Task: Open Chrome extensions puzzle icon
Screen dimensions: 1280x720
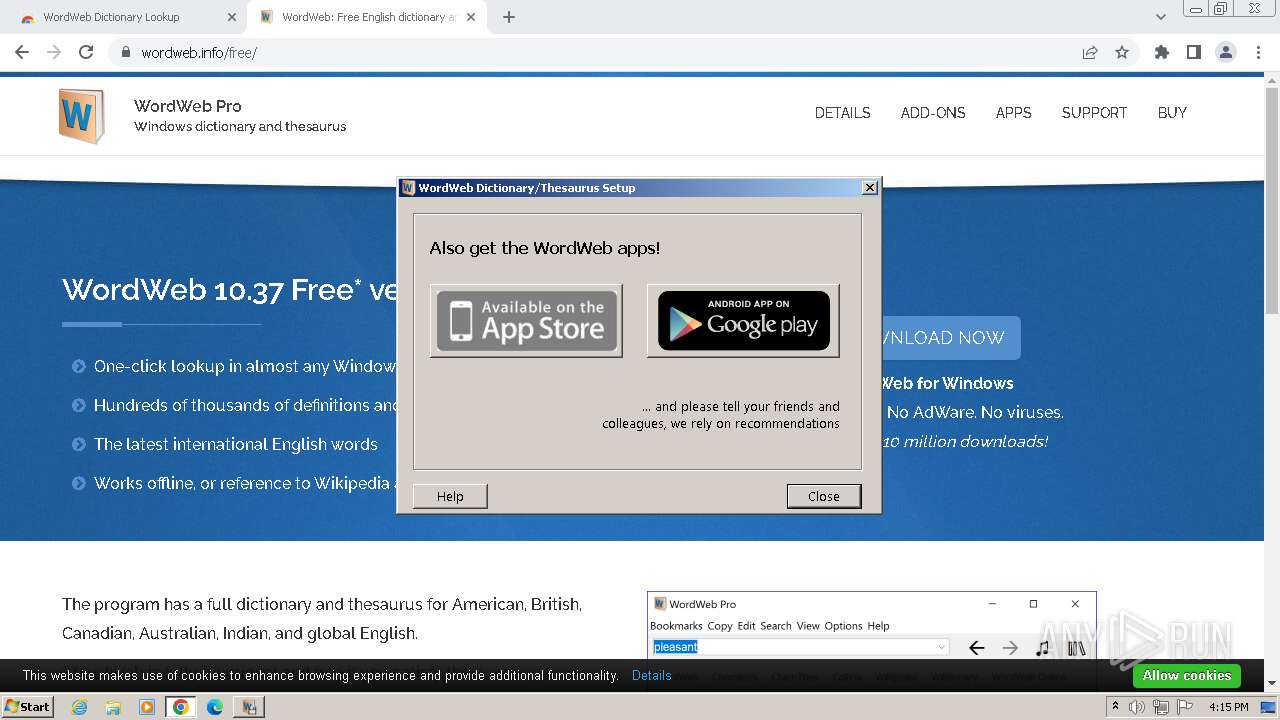Action: pos(1162,52)
